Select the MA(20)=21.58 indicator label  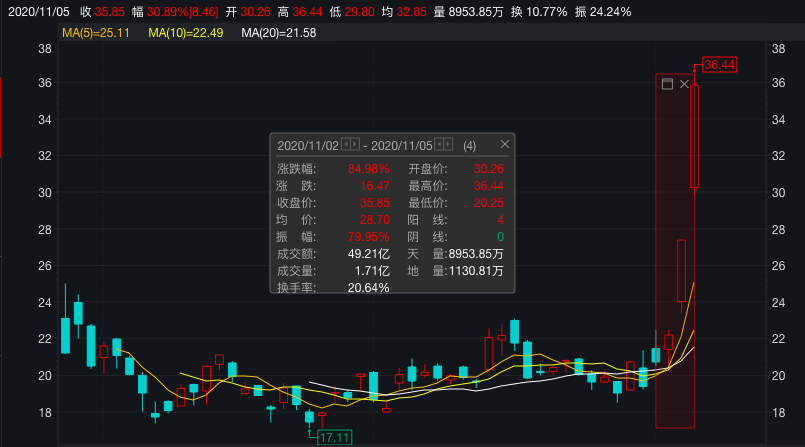click(x=279, y=33)
